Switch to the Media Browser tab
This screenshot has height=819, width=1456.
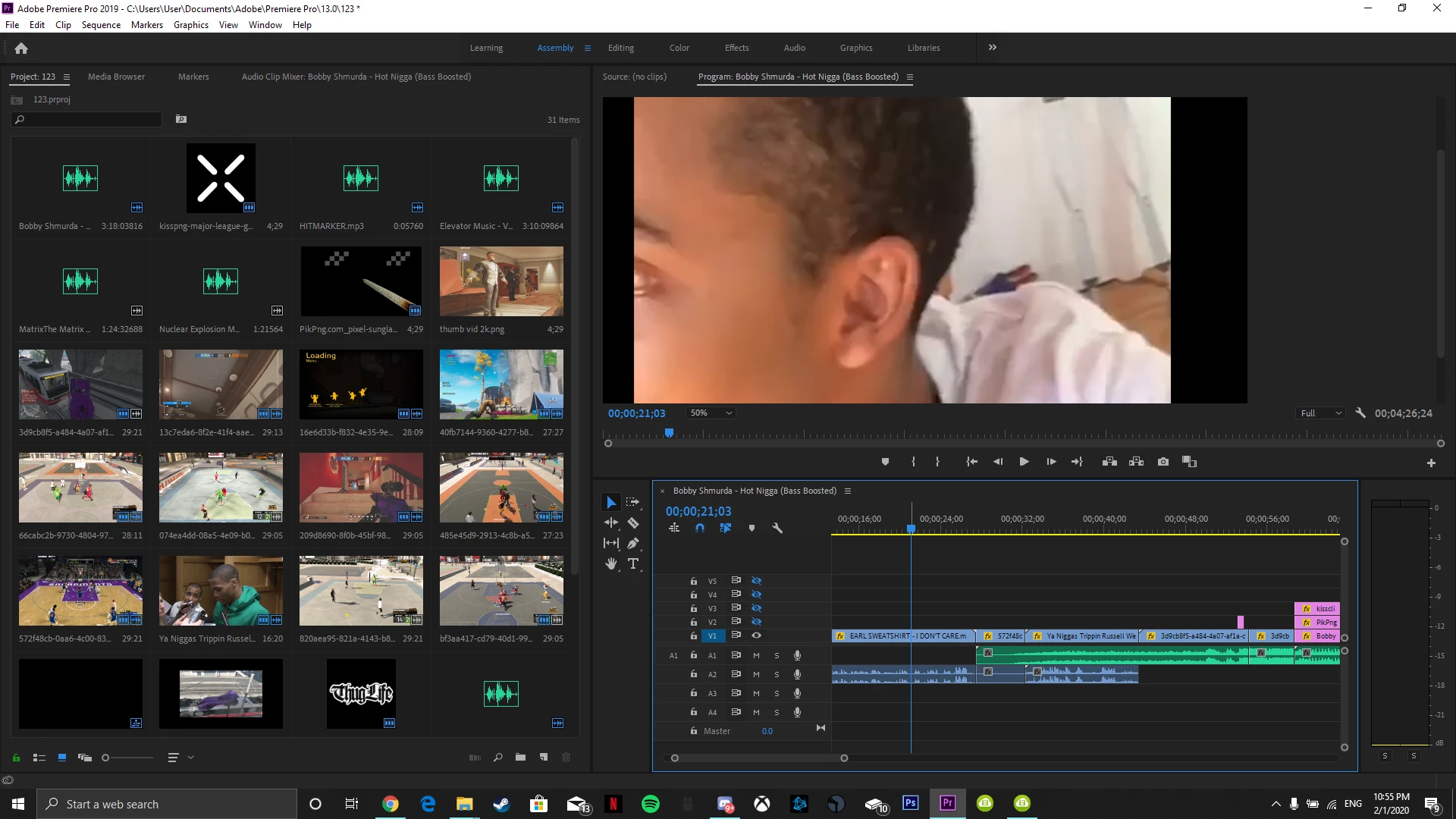(116, 77)
